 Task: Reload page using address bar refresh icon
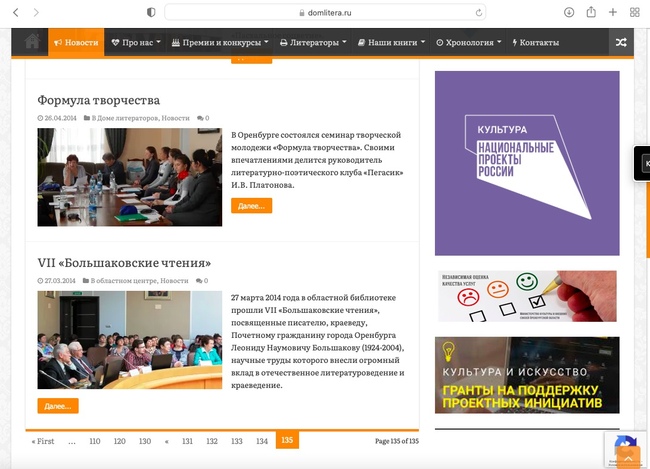pyautogui.click(x=479, y=12)
